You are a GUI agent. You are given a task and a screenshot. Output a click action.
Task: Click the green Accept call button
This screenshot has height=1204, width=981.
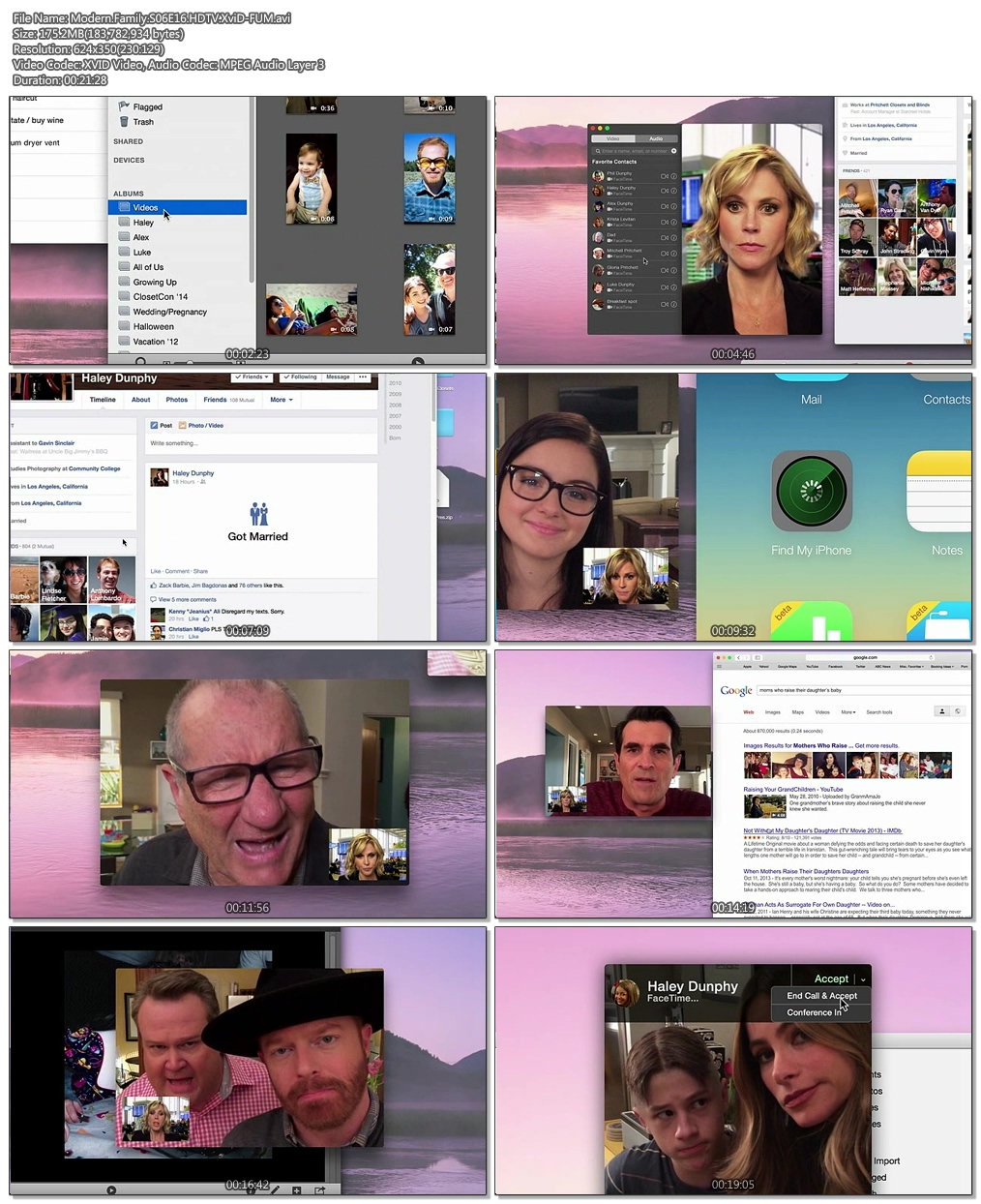(830, 978)
